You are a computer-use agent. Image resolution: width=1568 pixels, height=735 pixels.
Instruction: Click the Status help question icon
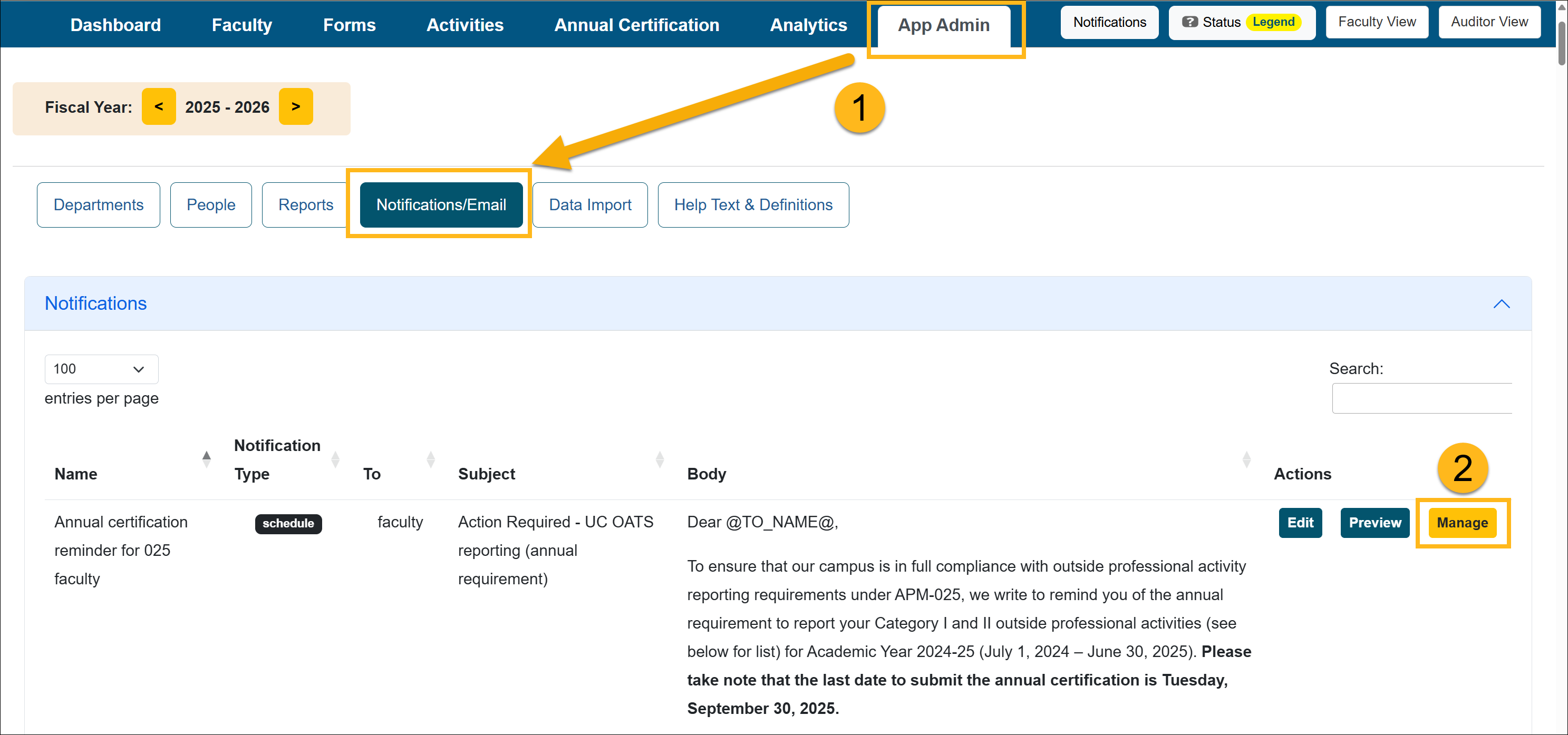point(1189,22)
